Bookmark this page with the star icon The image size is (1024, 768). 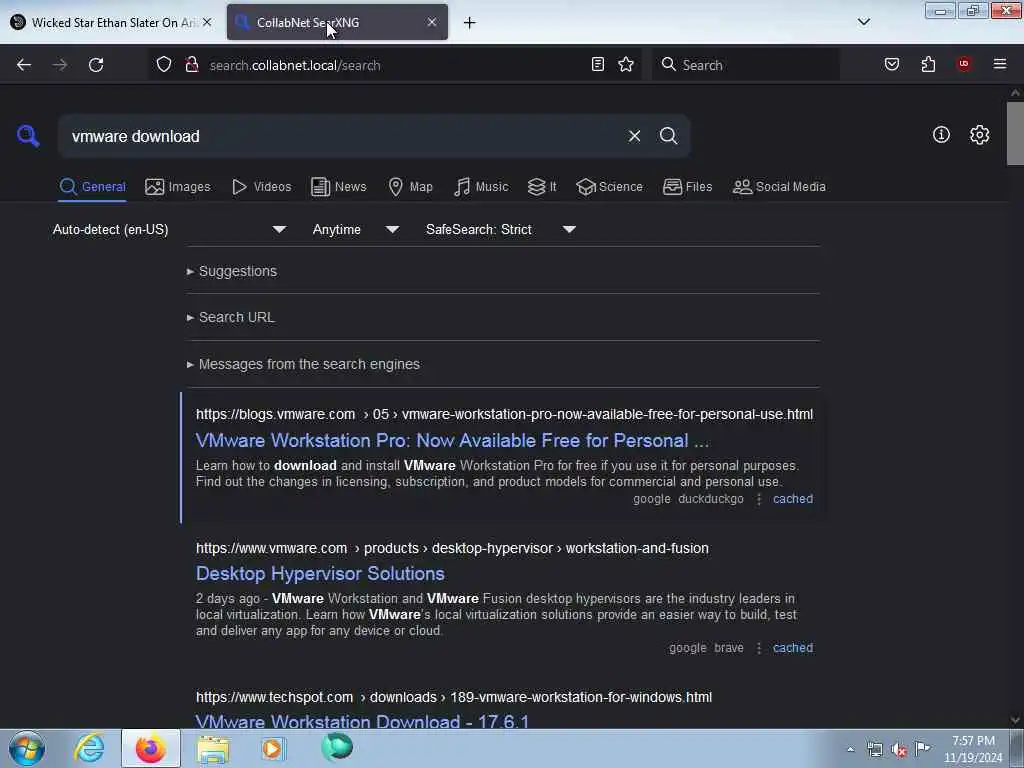coord(626,64)
